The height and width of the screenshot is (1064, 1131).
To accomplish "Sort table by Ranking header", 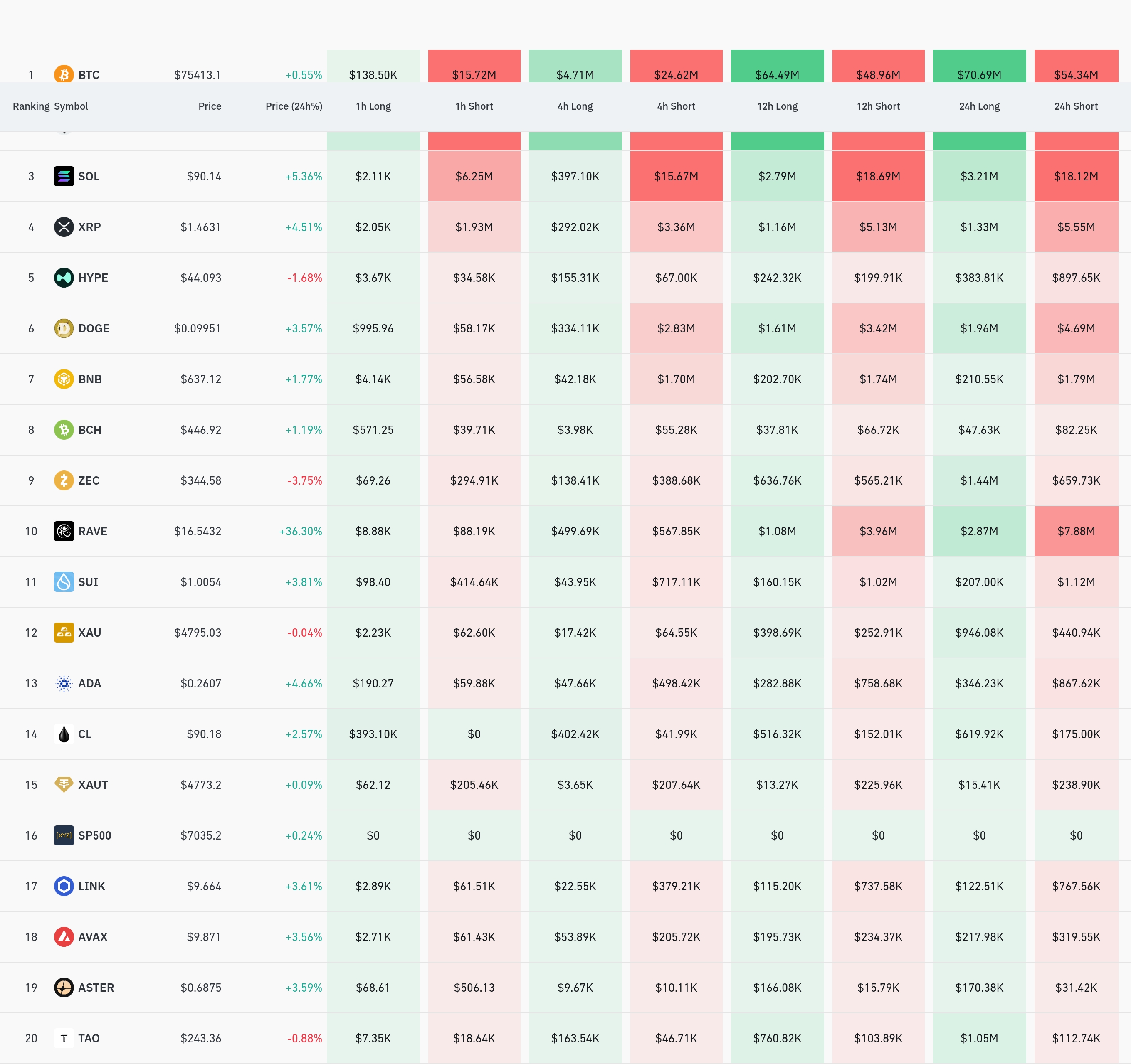I will pyautogui.click(x=31, y=106).
